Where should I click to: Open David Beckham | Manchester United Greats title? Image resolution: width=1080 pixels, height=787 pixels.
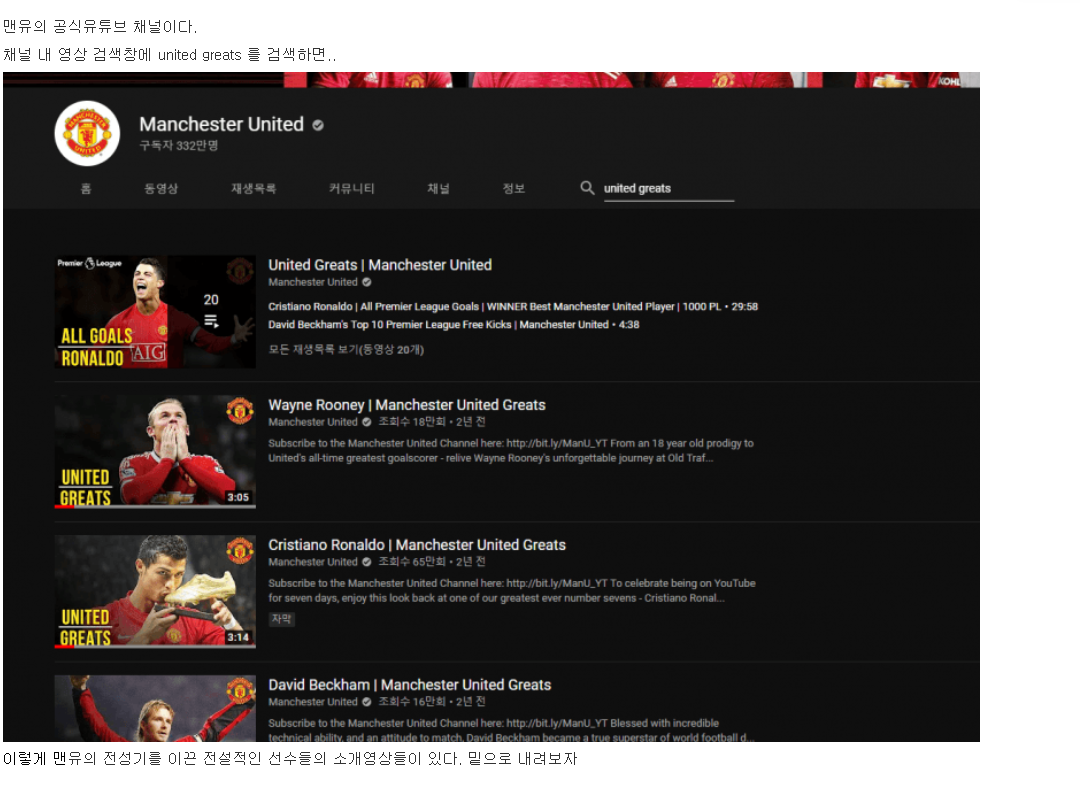(x=410, y=685)
